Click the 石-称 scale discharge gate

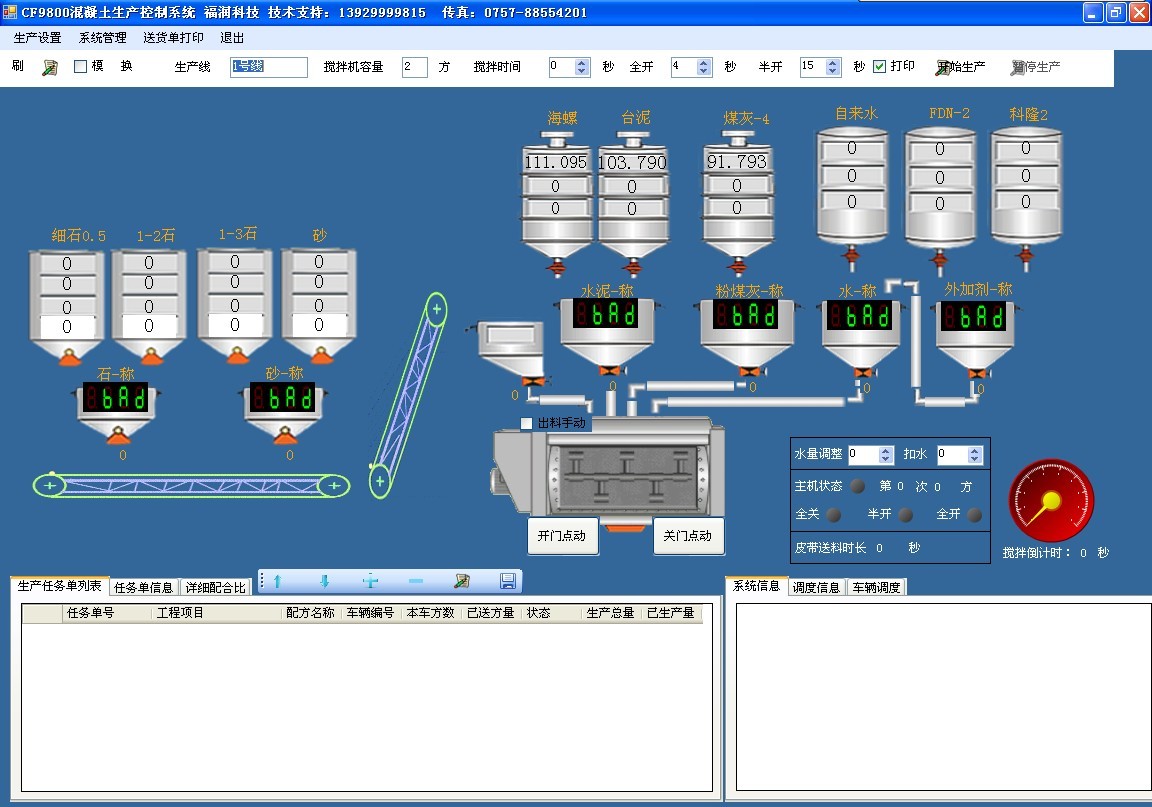pos(118,435)
